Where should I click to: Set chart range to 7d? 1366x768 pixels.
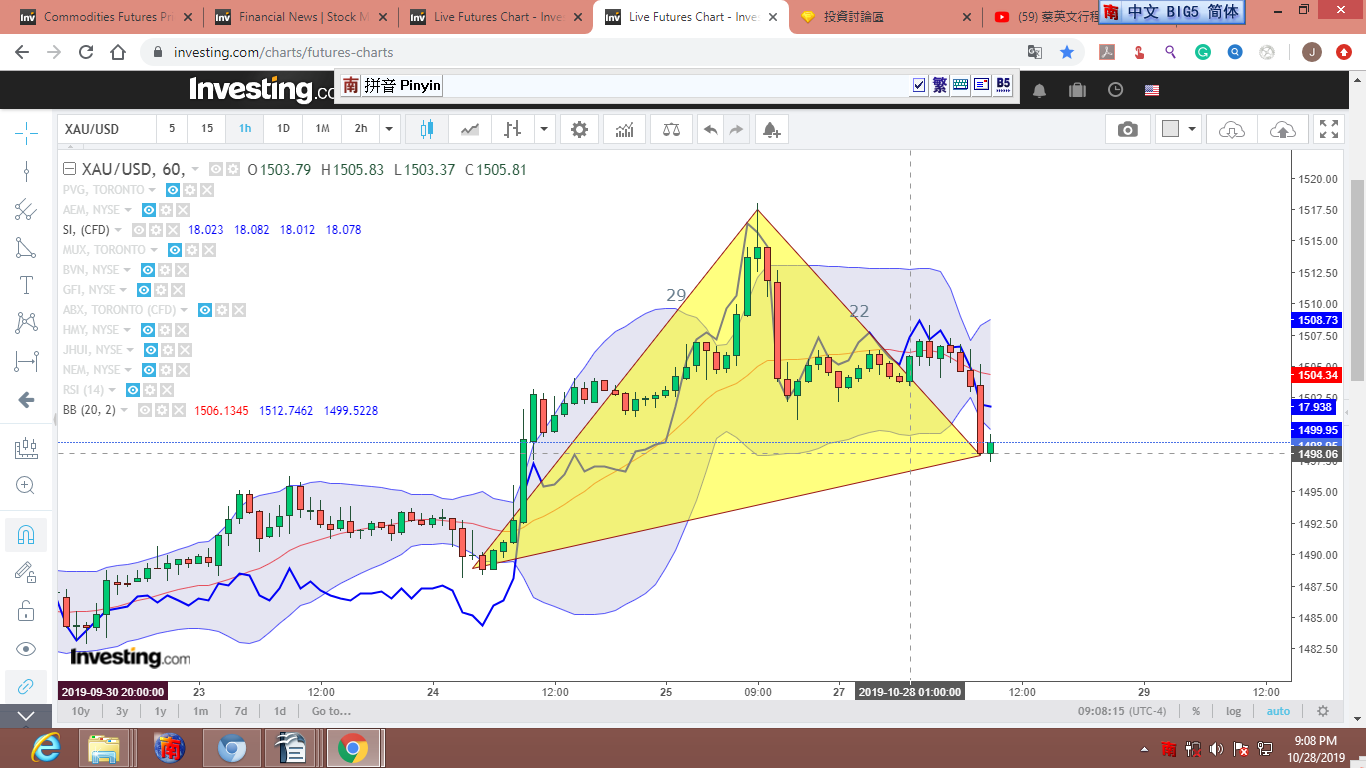click(x=240, y=711)
